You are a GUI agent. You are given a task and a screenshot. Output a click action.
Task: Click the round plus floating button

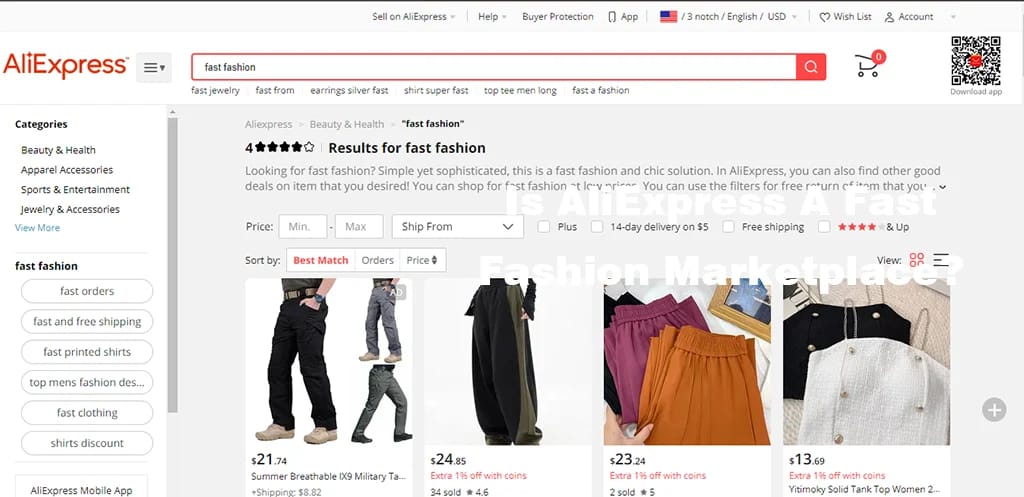pyautogui.click(x=994, y=409)
